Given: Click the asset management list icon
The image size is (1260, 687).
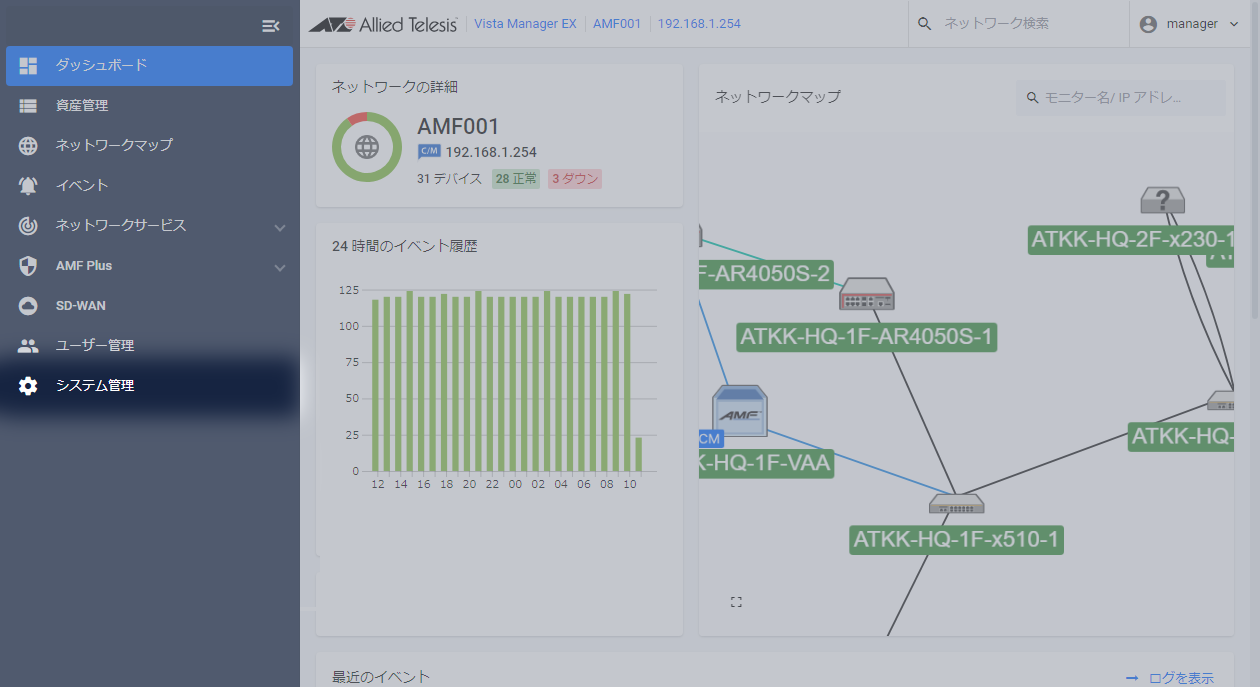Looking at the screenshot, I should pos(28,105).
